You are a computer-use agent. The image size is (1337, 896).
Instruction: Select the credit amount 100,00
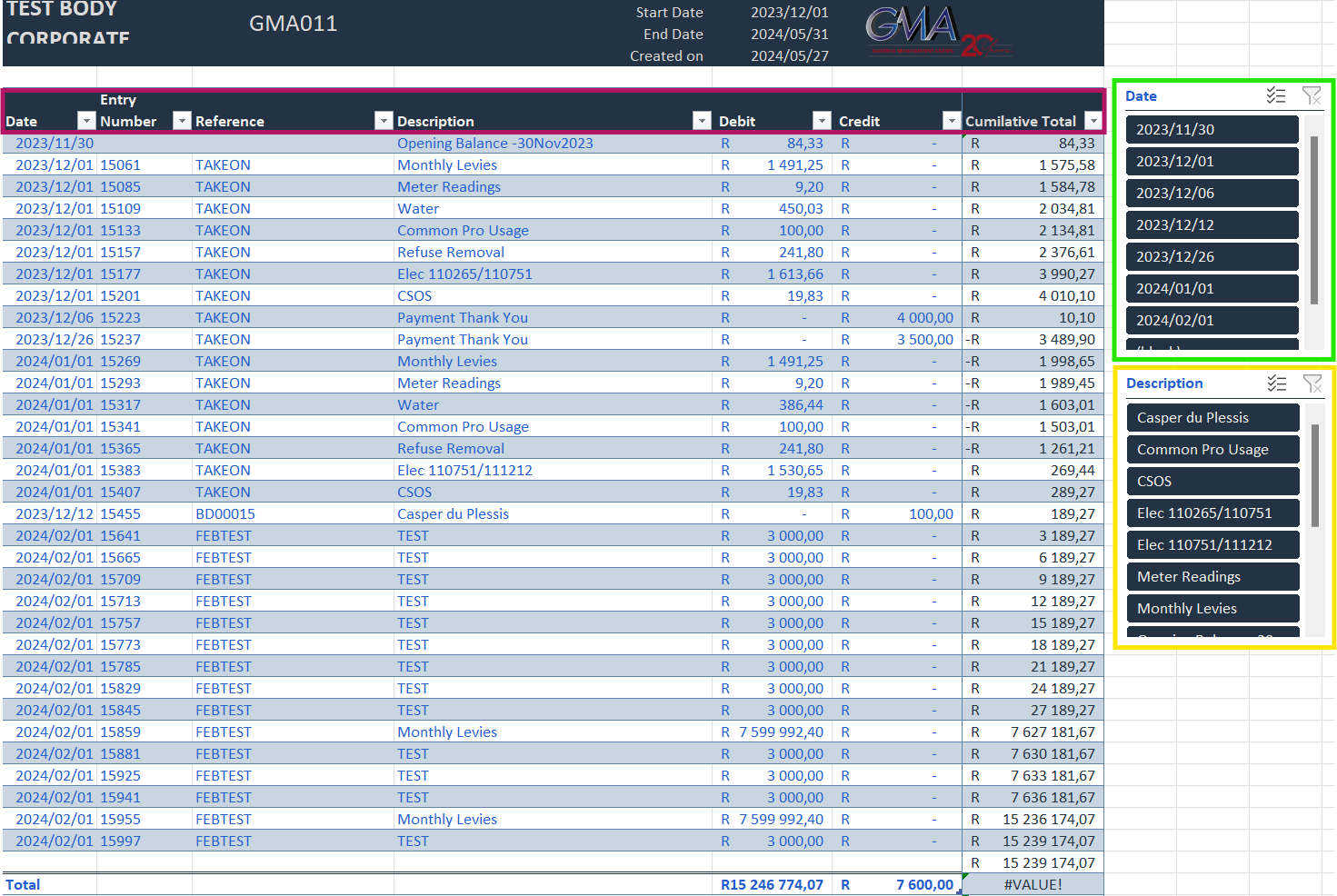897,513
